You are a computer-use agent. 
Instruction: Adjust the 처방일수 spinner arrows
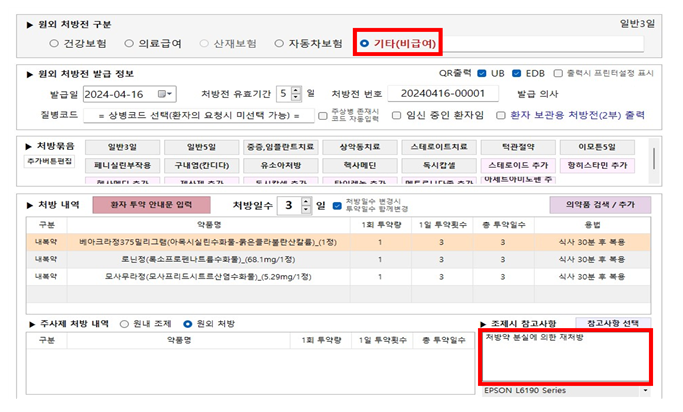coord(305,205)
